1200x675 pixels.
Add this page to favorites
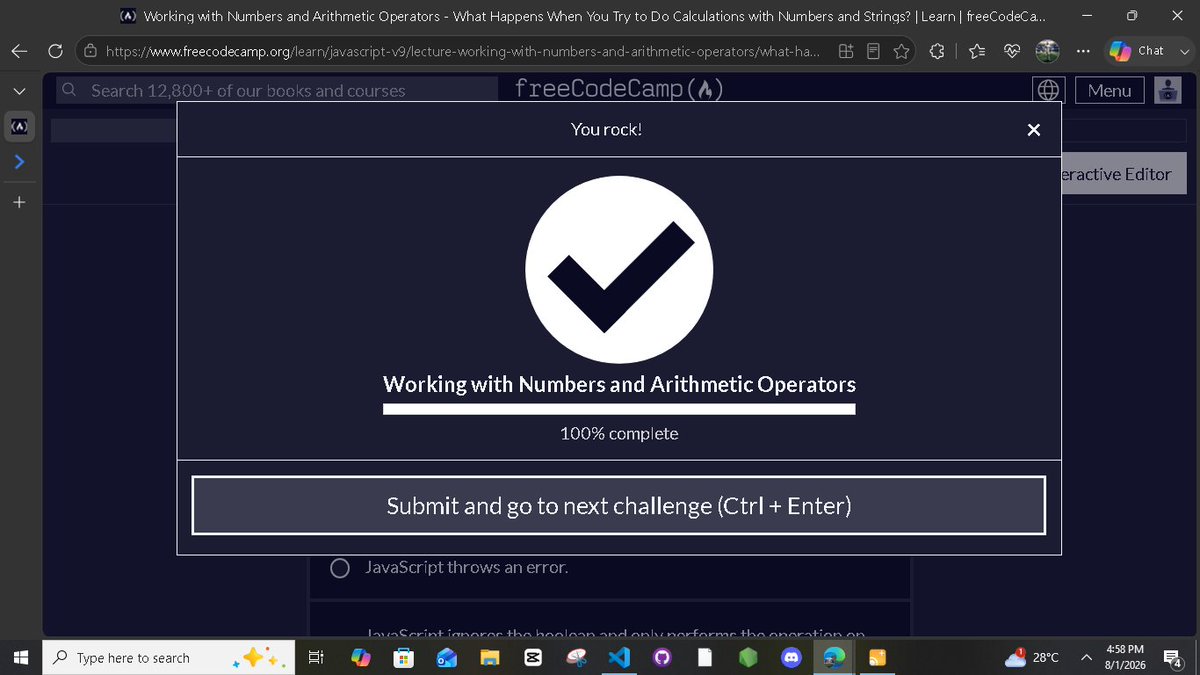tap(902, 51)
